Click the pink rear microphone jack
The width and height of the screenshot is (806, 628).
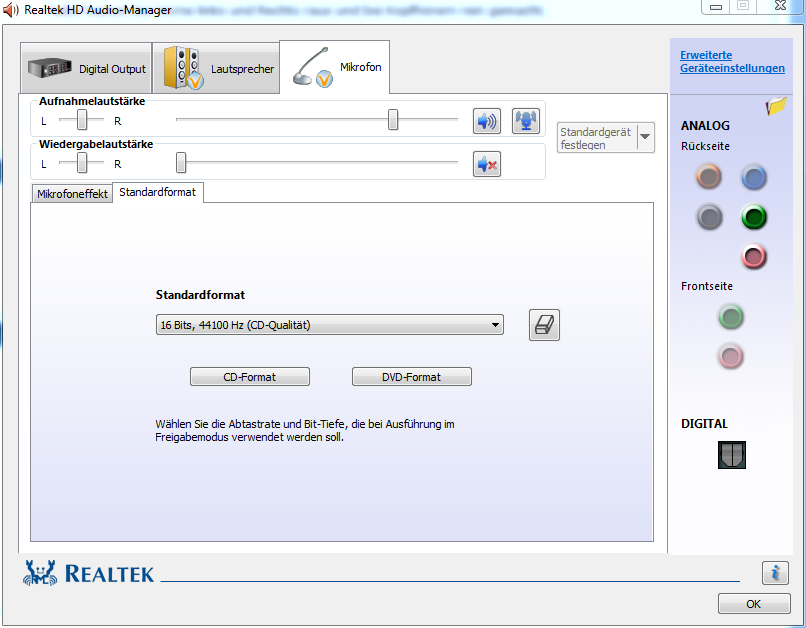754,256
